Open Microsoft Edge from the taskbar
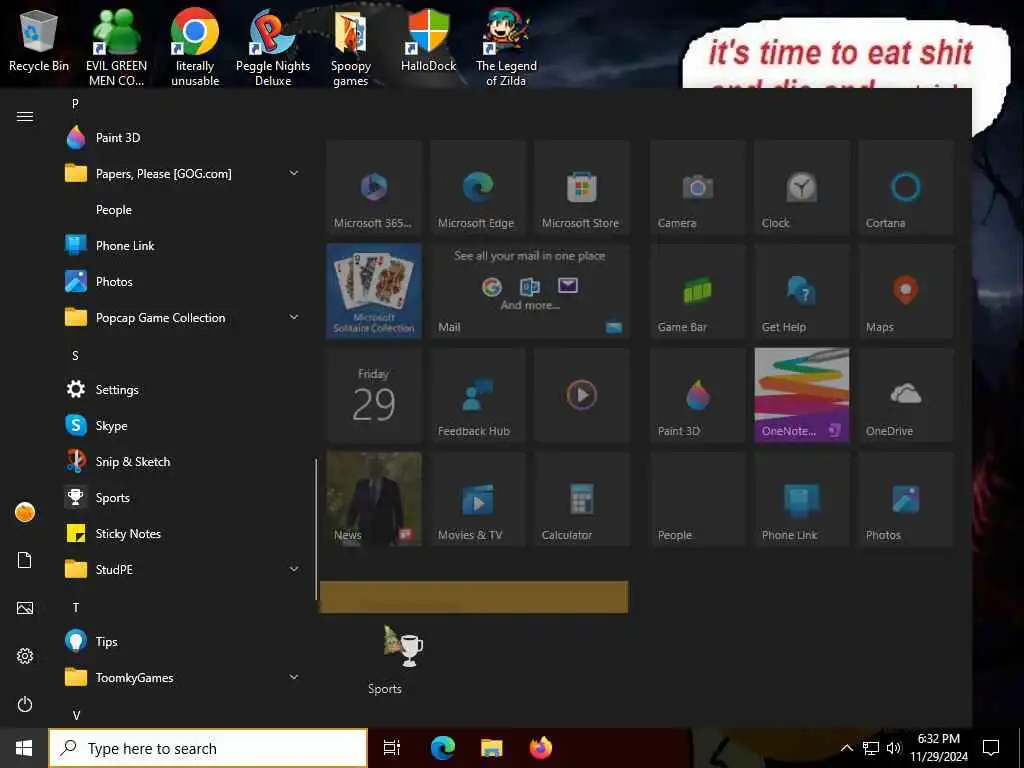This screenshot has width=1024, height=768. pyautogui.click(x=443, y=748)
